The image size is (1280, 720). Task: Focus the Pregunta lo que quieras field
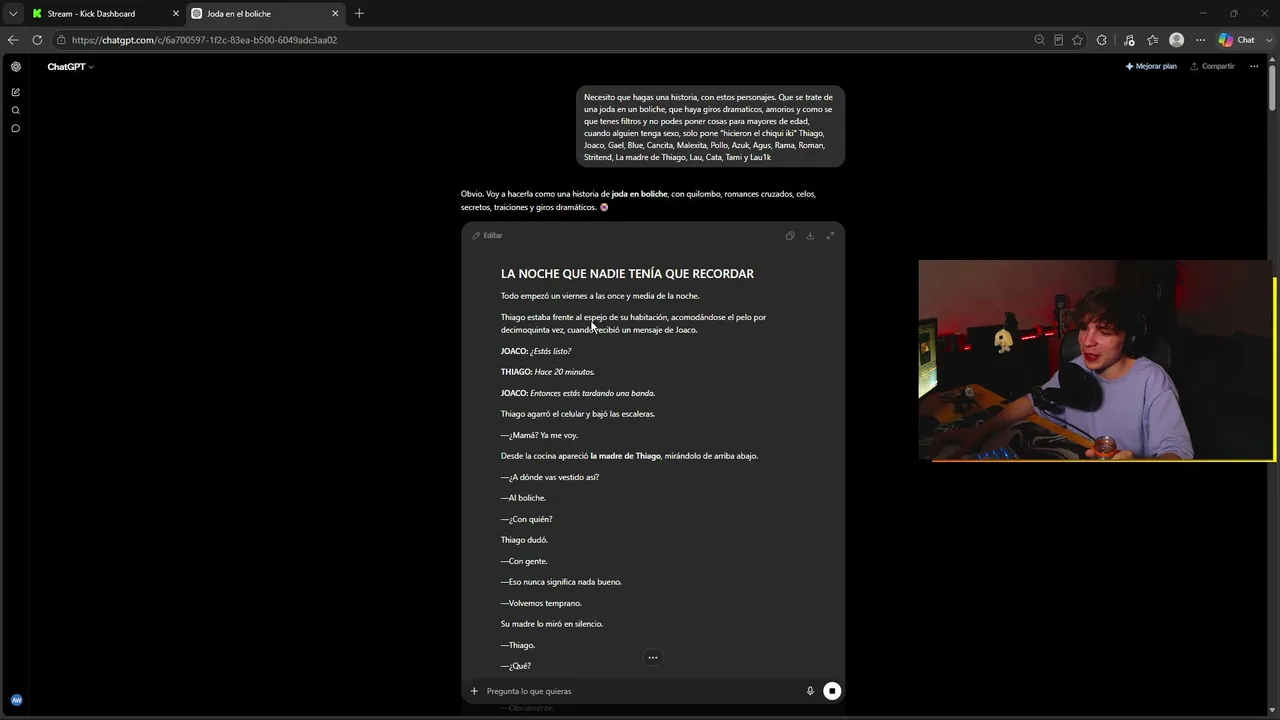coord(640,691)
